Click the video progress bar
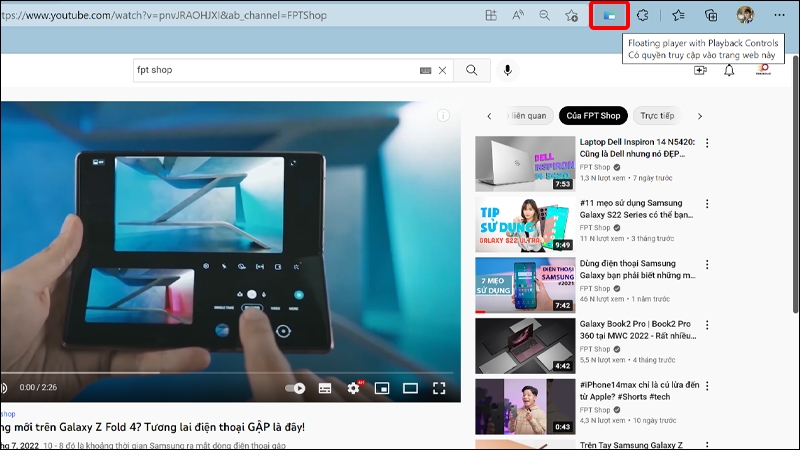The width and height of the screenshot is (800, 450). [x=228, y=373]
